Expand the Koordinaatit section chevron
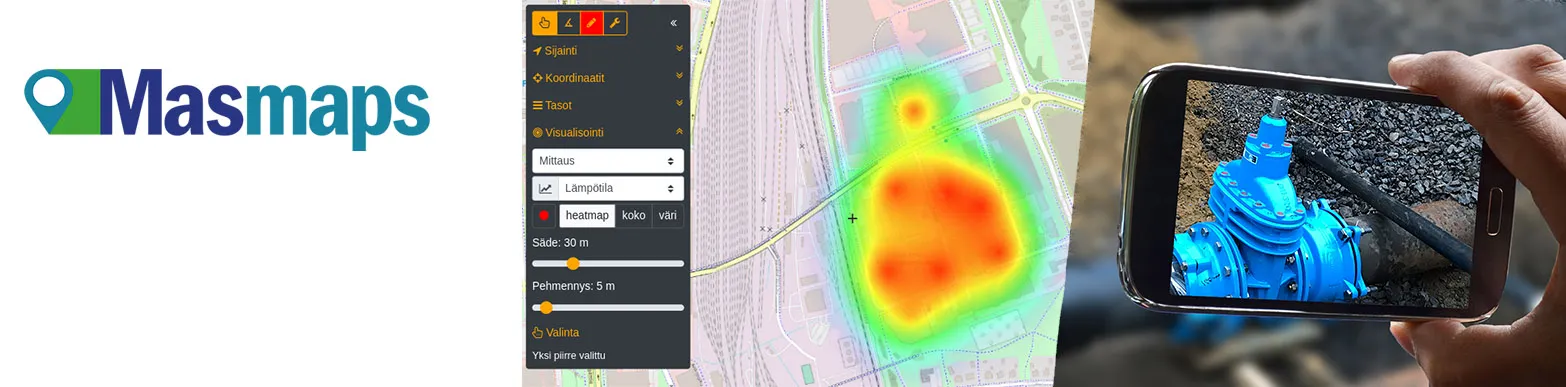Viewport: 1566px width, 387px height. [679, 75]
